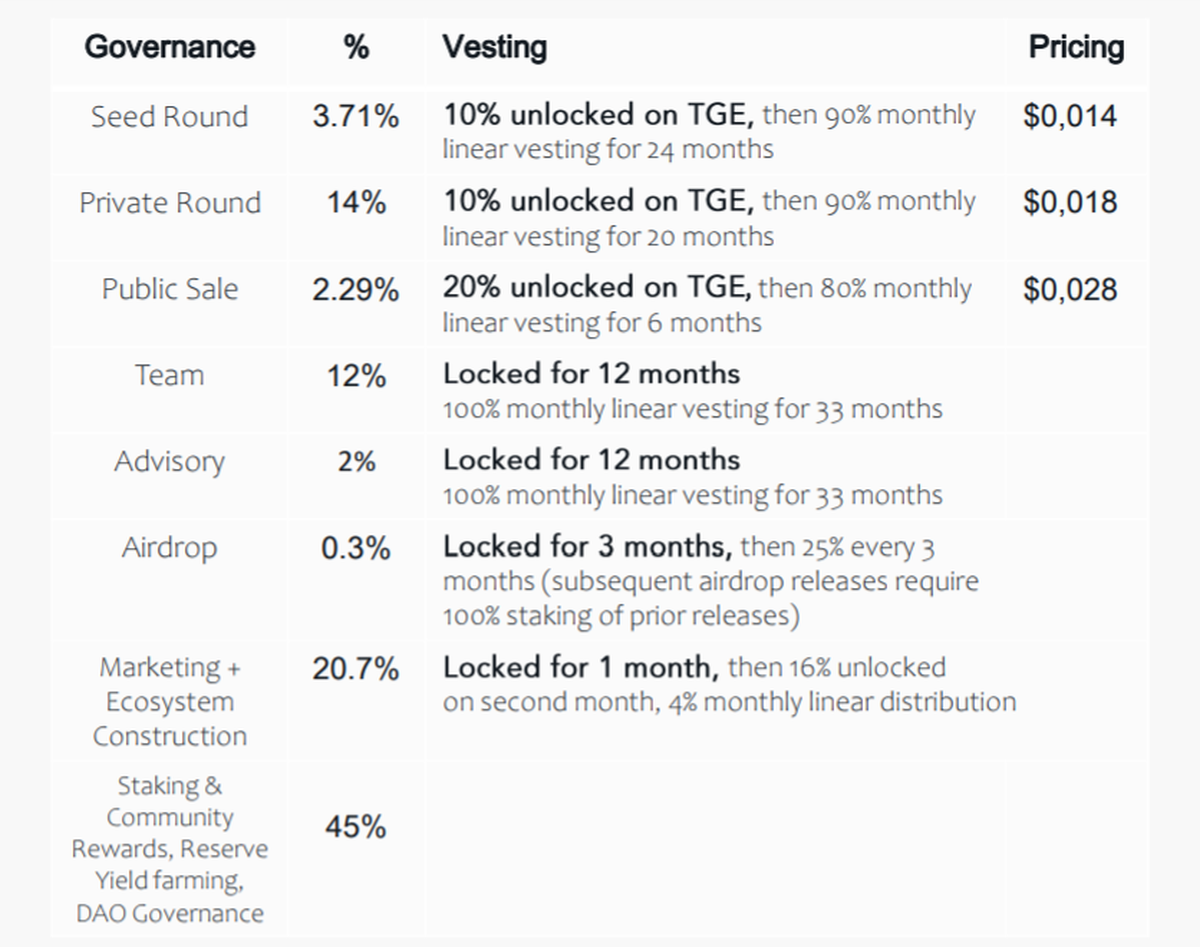The image size is (1200, 947).
Task: Click the Pricing column header
Action: (1076, 47)
